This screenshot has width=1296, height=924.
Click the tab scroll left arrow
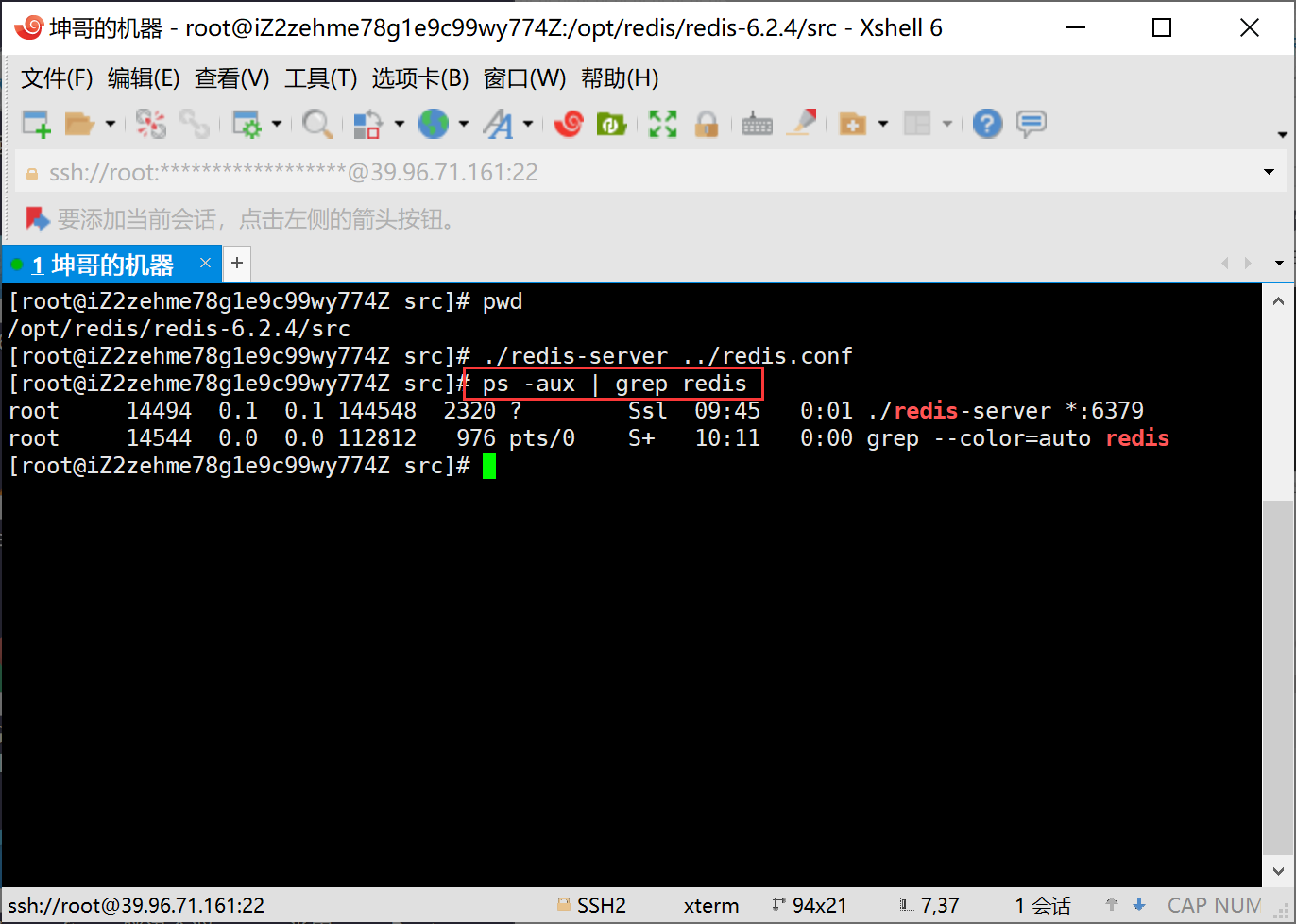tap(1225, 263)
